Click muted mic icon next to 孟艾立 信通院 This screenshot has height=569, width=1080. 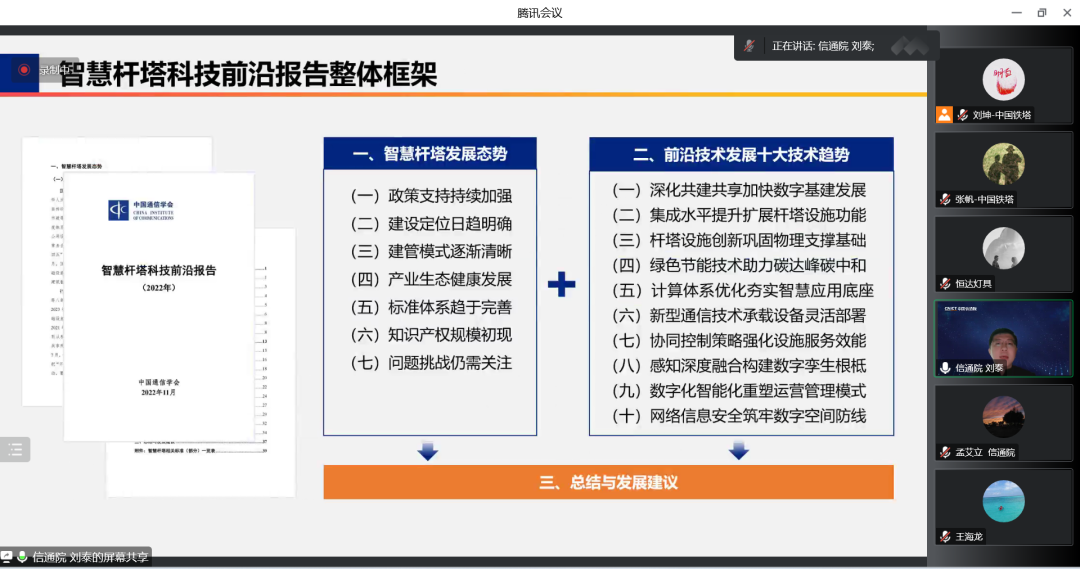(946, 452)
